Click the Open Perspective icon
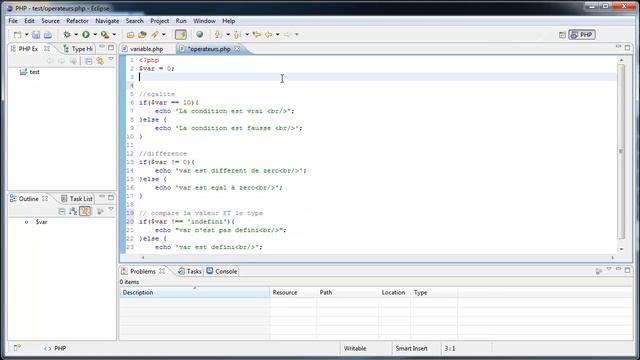 pyautogui.click(x=562, y=35)
